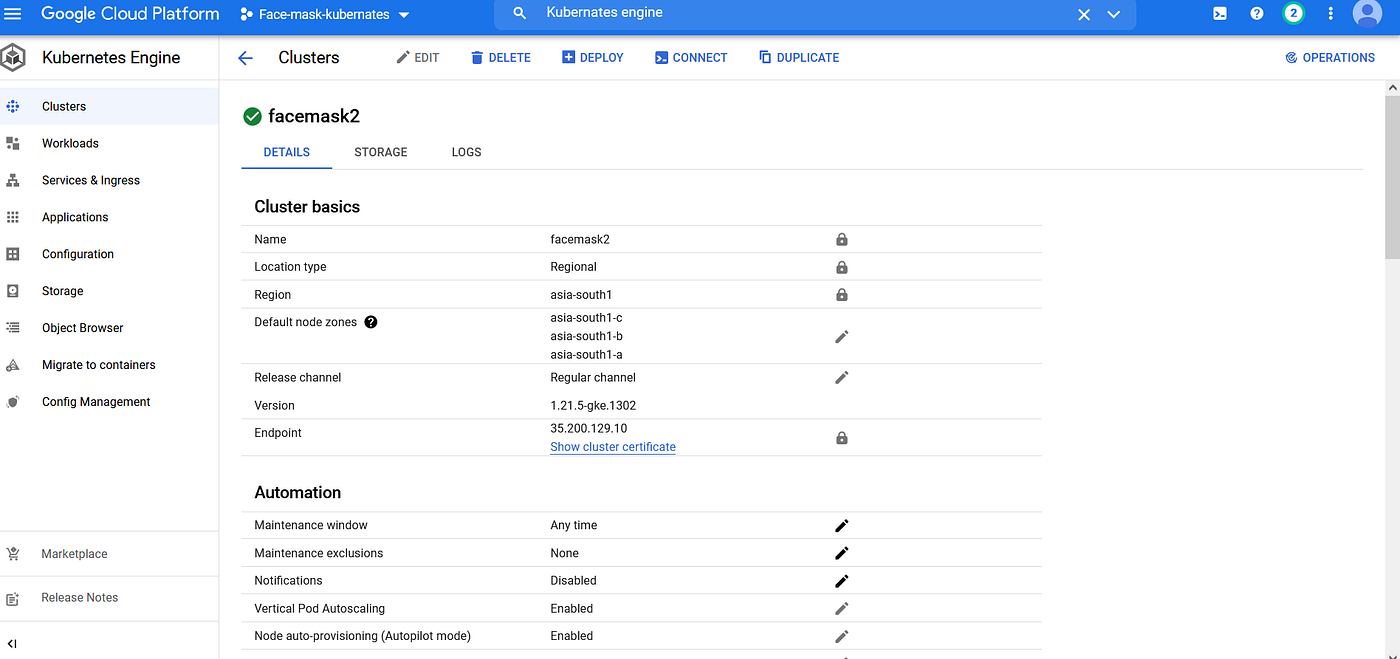
Task: Click the Regional location type value
Action: (573, 267)
